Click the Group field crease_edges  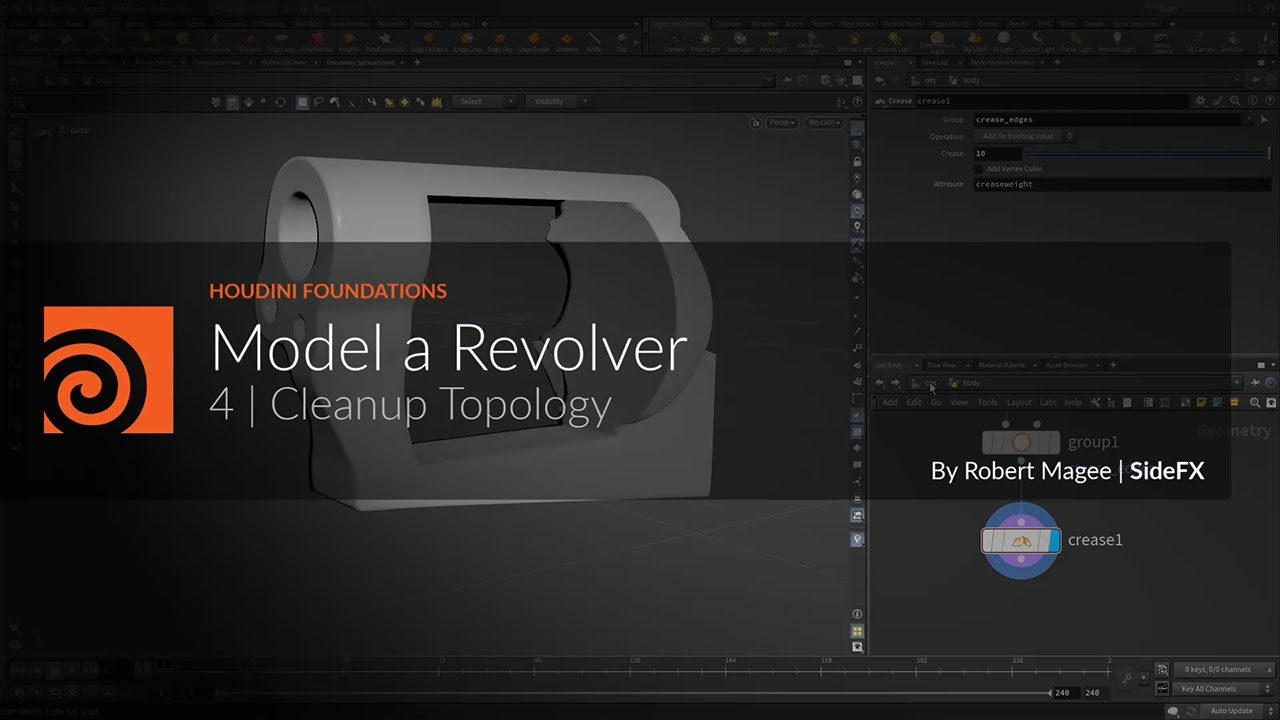(x=1107, y=120)
